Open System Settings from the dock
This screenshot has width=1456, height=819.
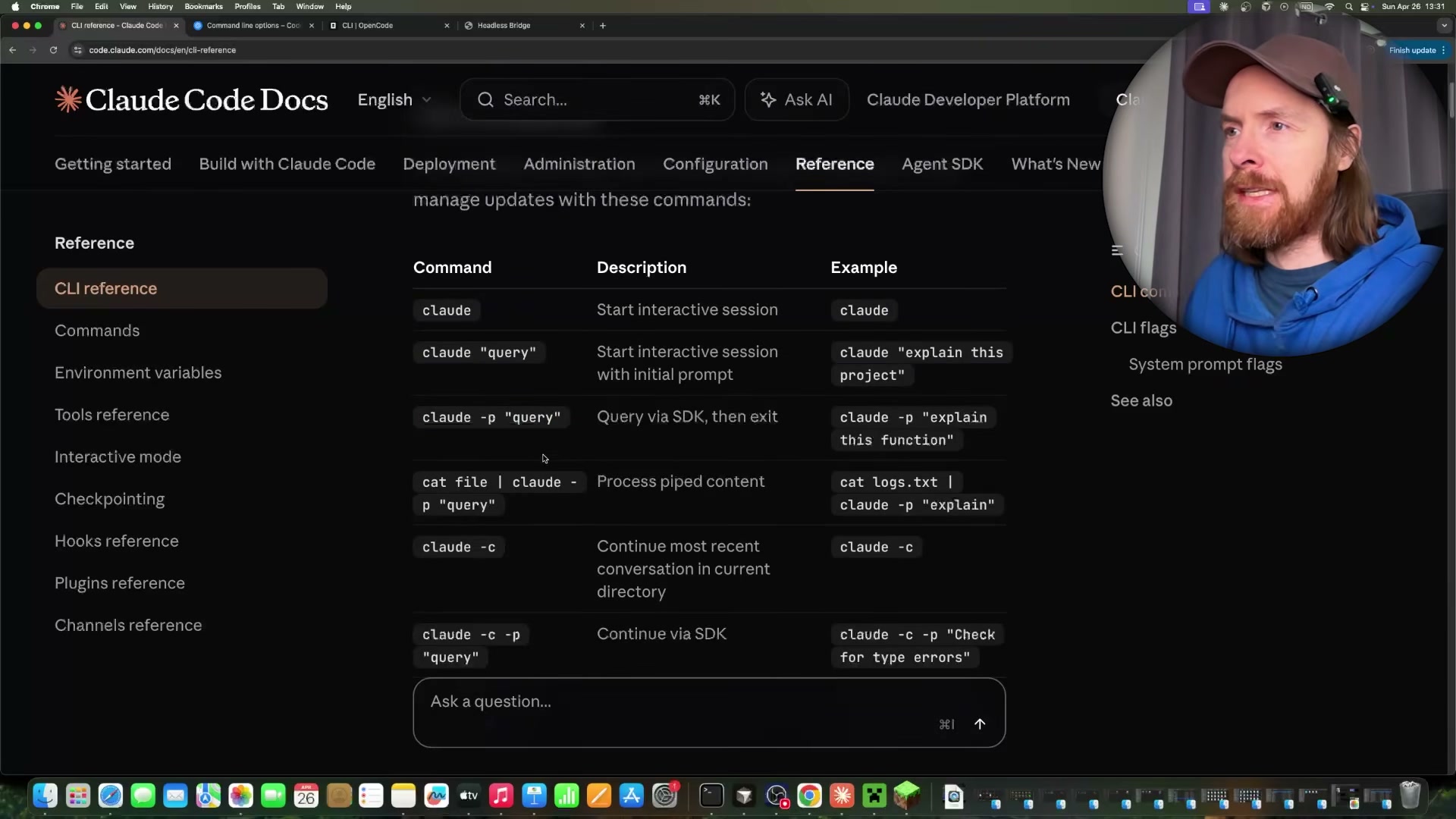665,795
